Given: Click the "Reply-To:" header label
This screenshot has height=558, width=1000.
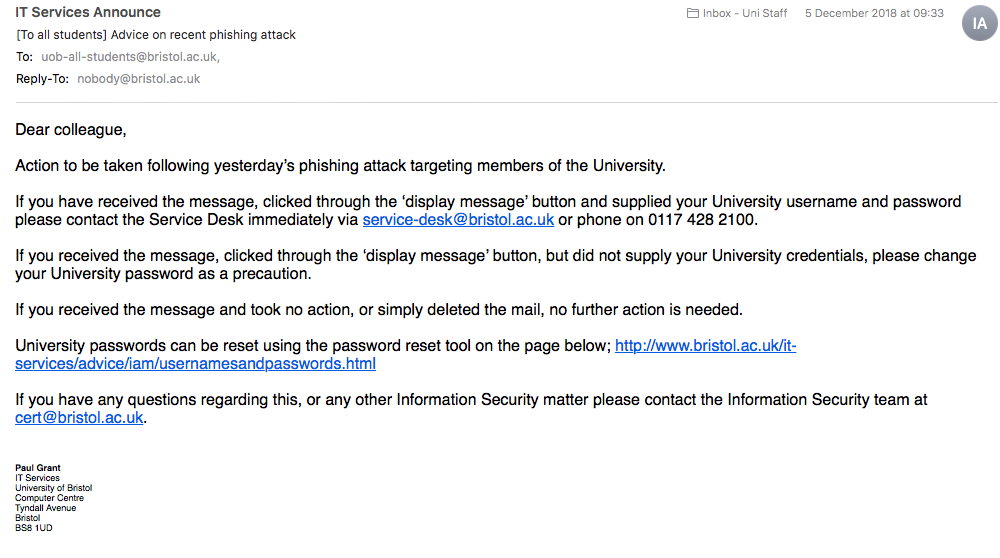Looking at the screenshot, I should [x=42, y=79].
